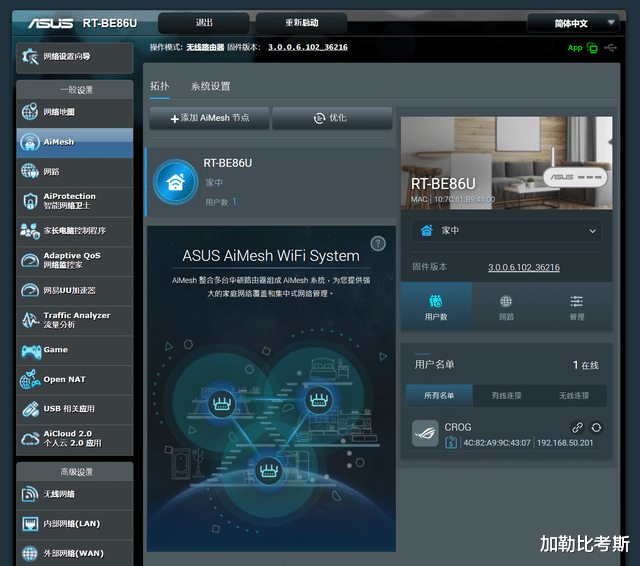Open USB 相关应用 icon
The height and width of the screenshot is (566, 640).
(x=30, y=409)
